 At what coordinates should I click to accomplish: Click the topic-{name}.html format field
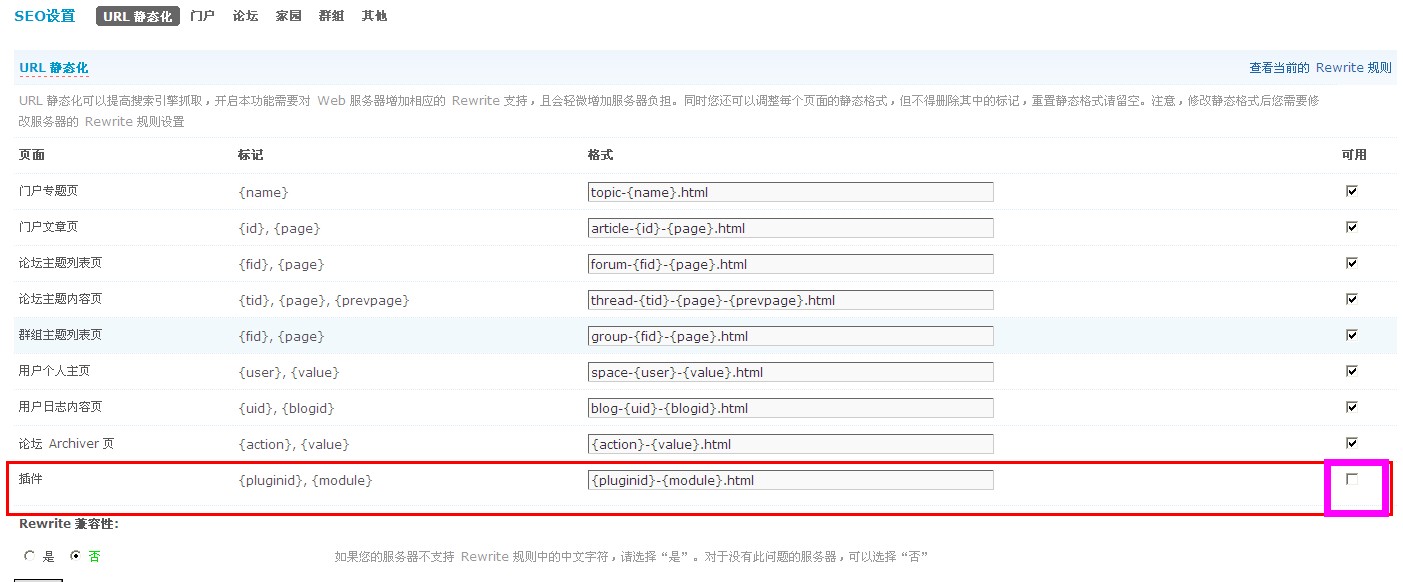coord(791,192)
